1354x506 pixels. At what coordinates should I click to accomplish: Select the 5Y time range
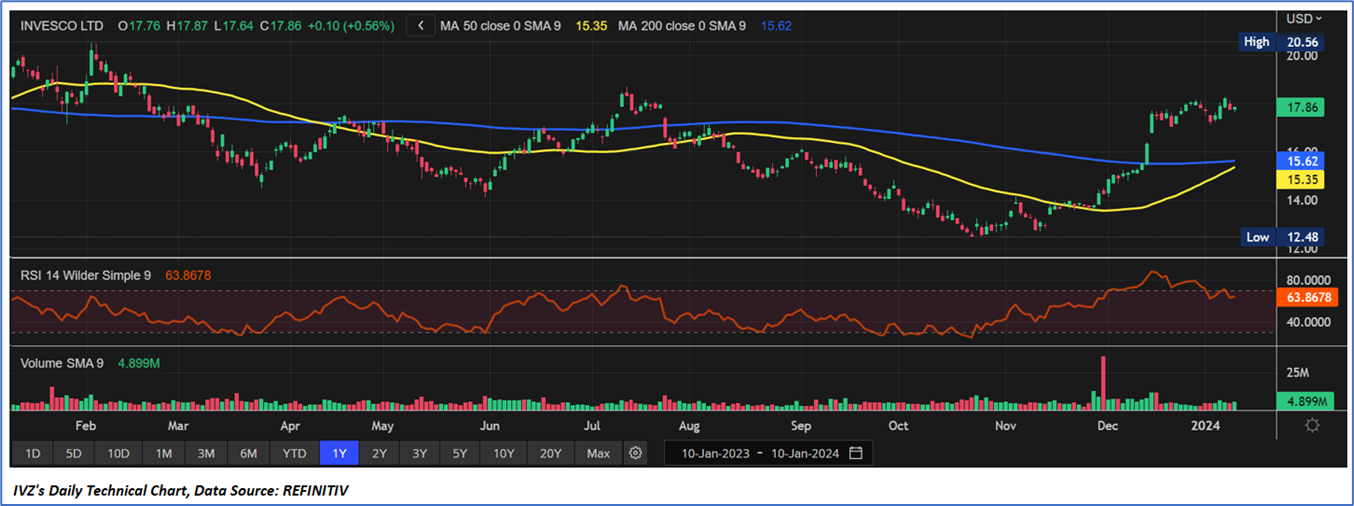[x=459, y=453]
